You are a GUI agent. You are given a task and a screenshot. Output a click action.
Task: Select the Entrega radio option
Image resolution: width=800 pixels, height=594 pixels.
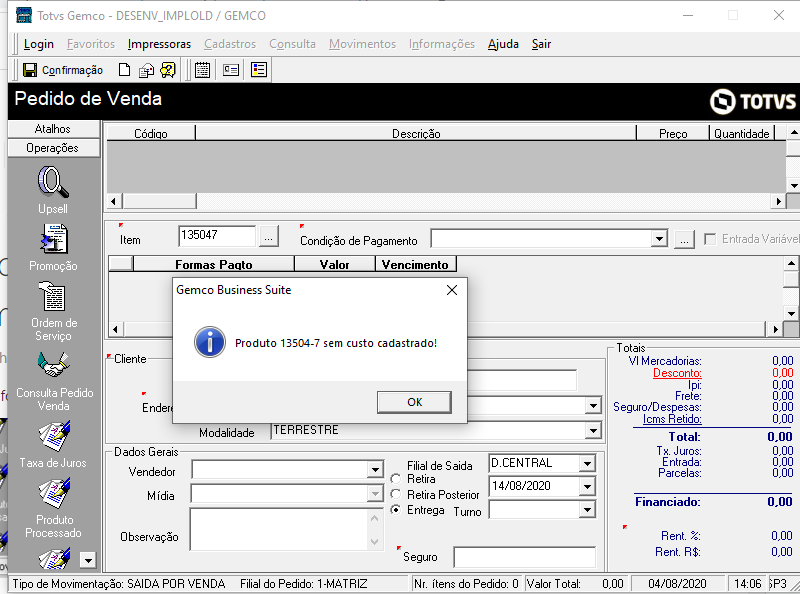pyautogui.click(x=395, y=509)
